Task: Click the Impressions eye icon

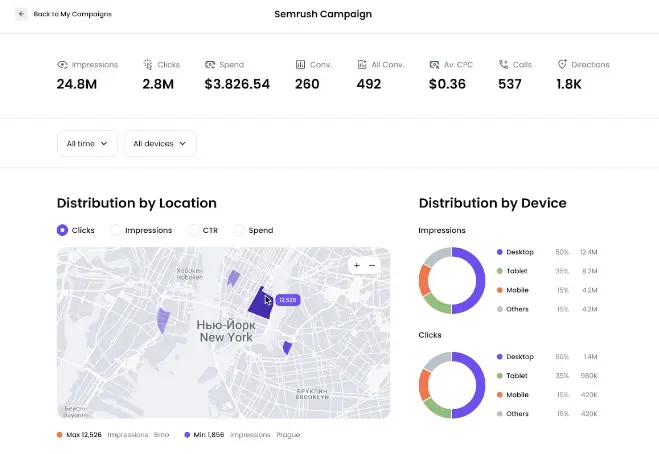Action: pyautogui.click(x=62, y=65)
